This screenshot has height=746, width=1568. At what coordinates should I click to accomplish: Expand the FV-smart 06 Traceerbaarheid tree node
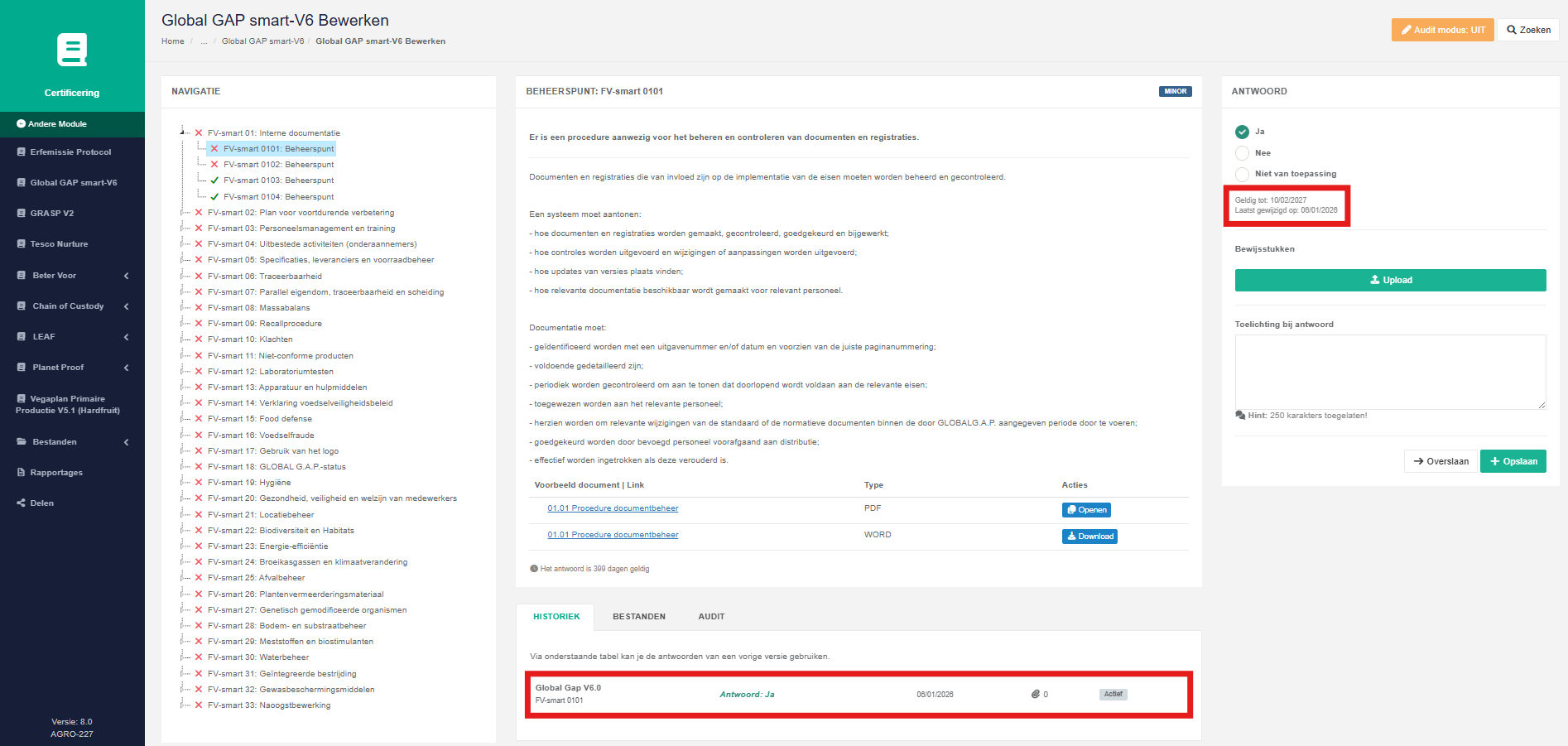[183, 277]
